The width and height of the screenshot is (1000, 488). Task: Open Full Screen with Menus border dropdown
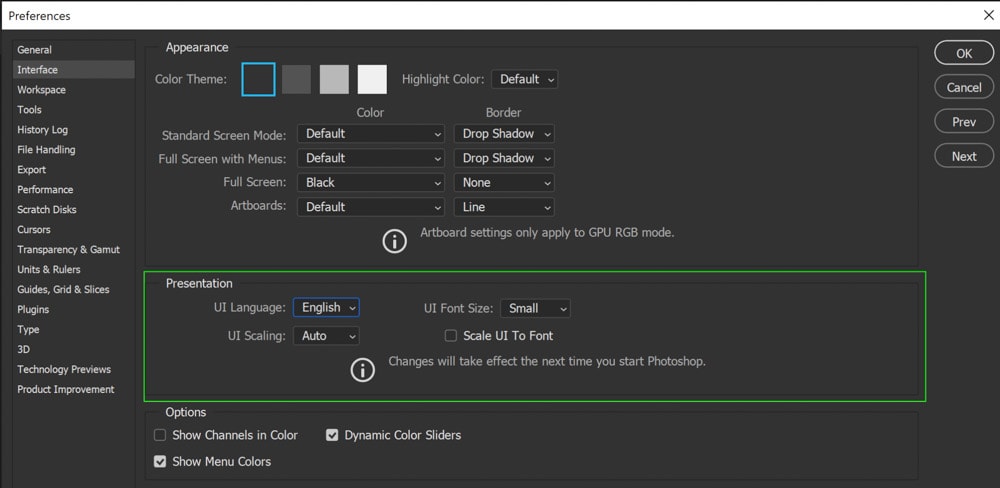(x=504, y=158)
